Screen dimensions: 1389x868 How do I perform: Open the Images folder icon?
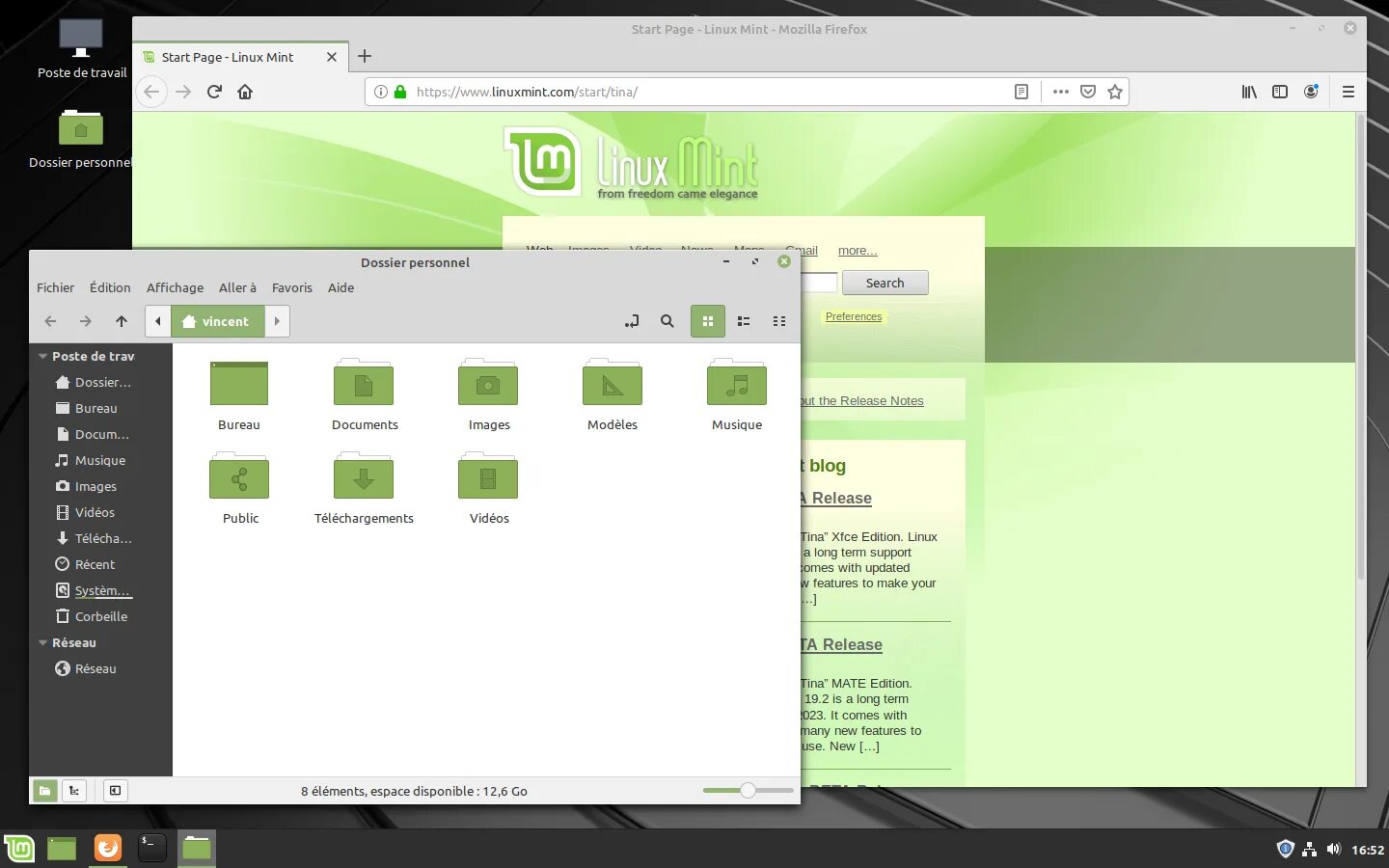click(x=488, y=384)
